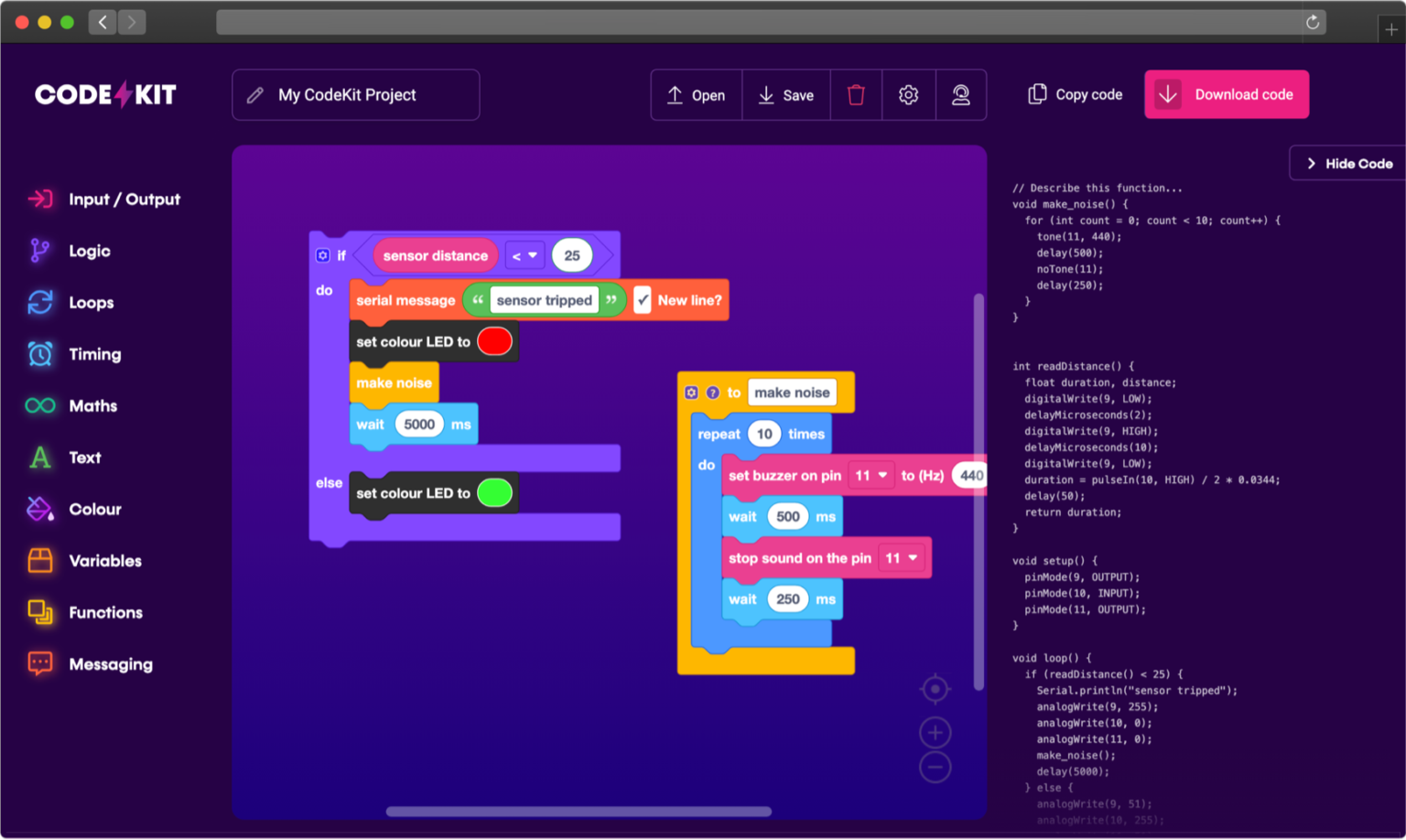This screenshot has height=840, width=1406.
Task: Select the Timing category
Action: click(x=94, y=354)
